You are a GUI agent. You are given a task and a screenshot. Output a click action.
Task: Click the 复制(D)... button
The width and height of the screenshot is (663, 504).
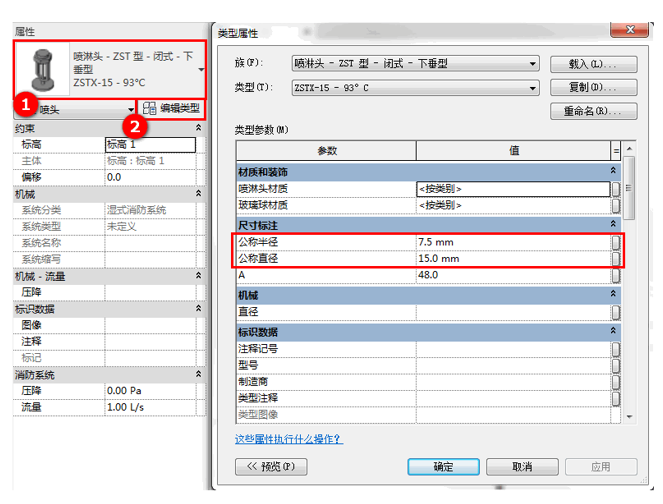pyautogui.click(x=594, y=88)
